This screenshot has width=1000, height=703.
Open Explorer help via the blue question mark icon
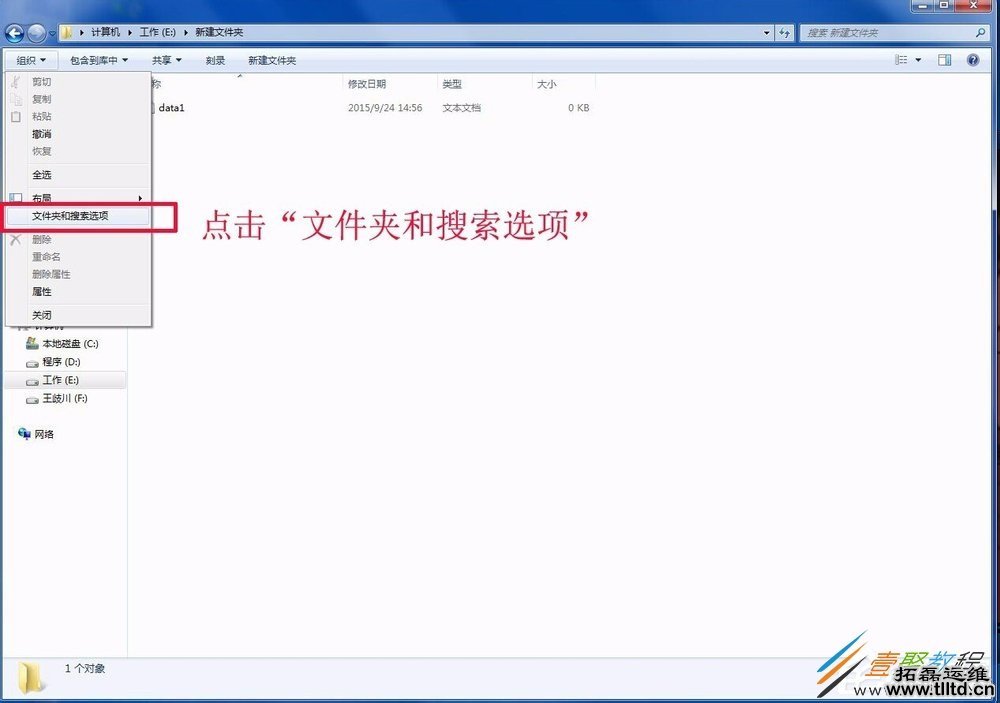click(971, 59)
